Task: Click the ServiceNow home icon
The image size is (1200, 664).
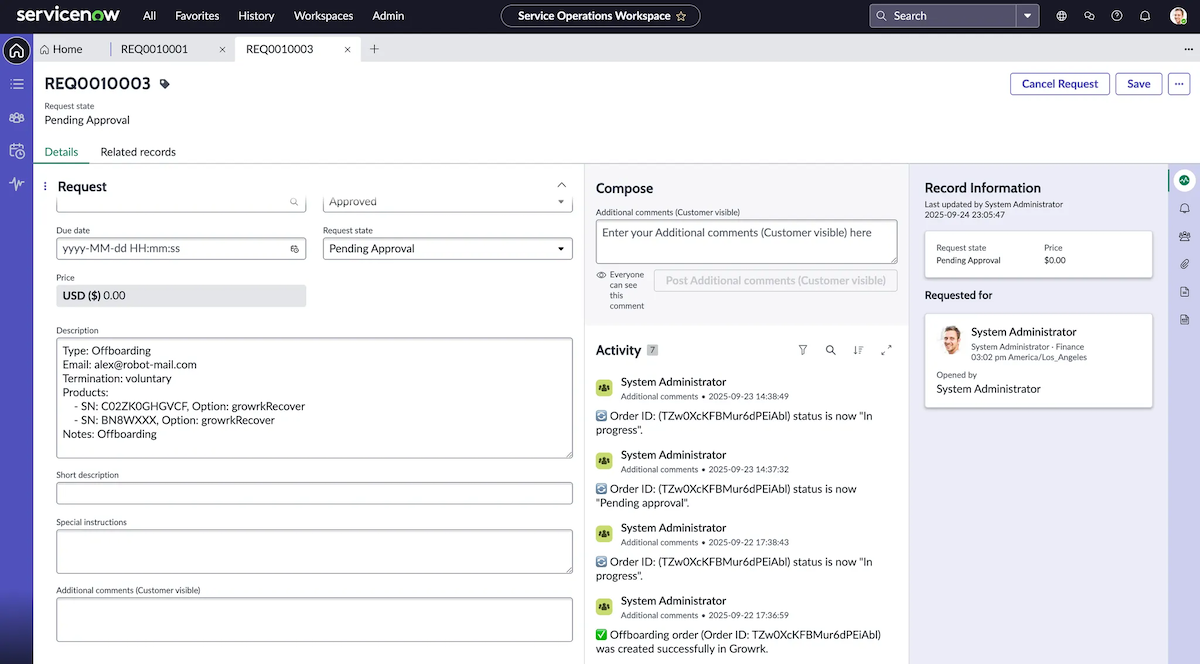Action: tap(16, 49)
